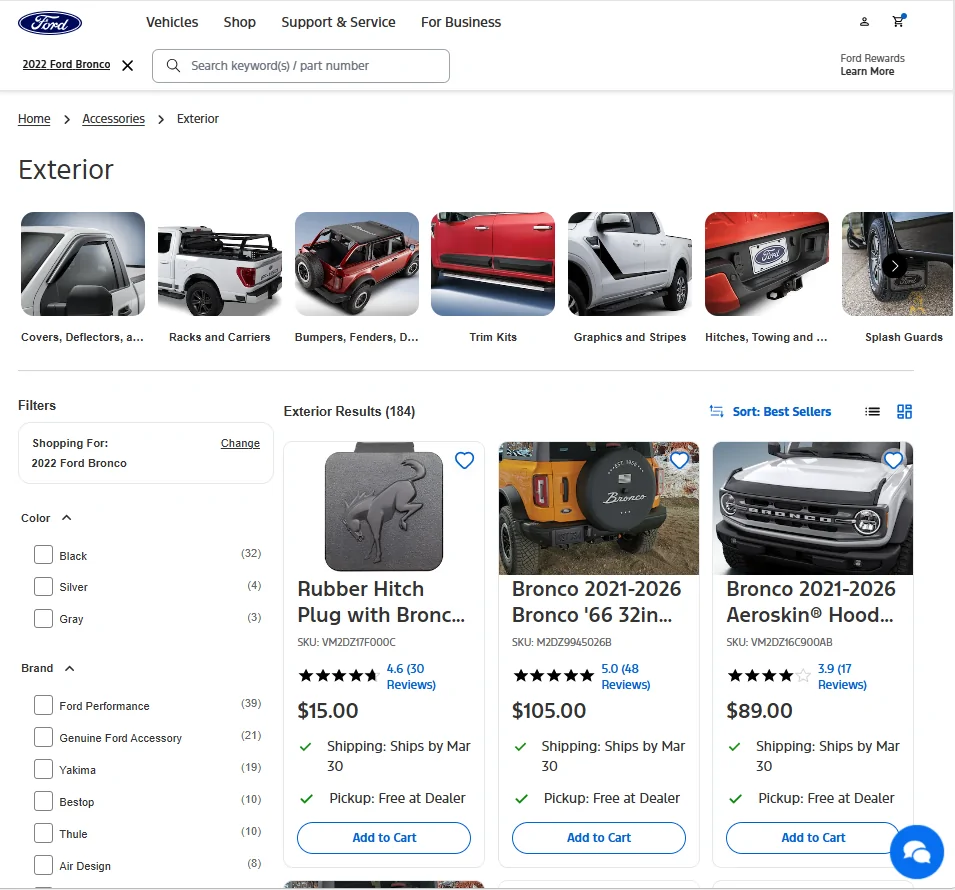Collapse the Brand filter section
The height and width of the screenshot is (890, 955).
(68, 667)
